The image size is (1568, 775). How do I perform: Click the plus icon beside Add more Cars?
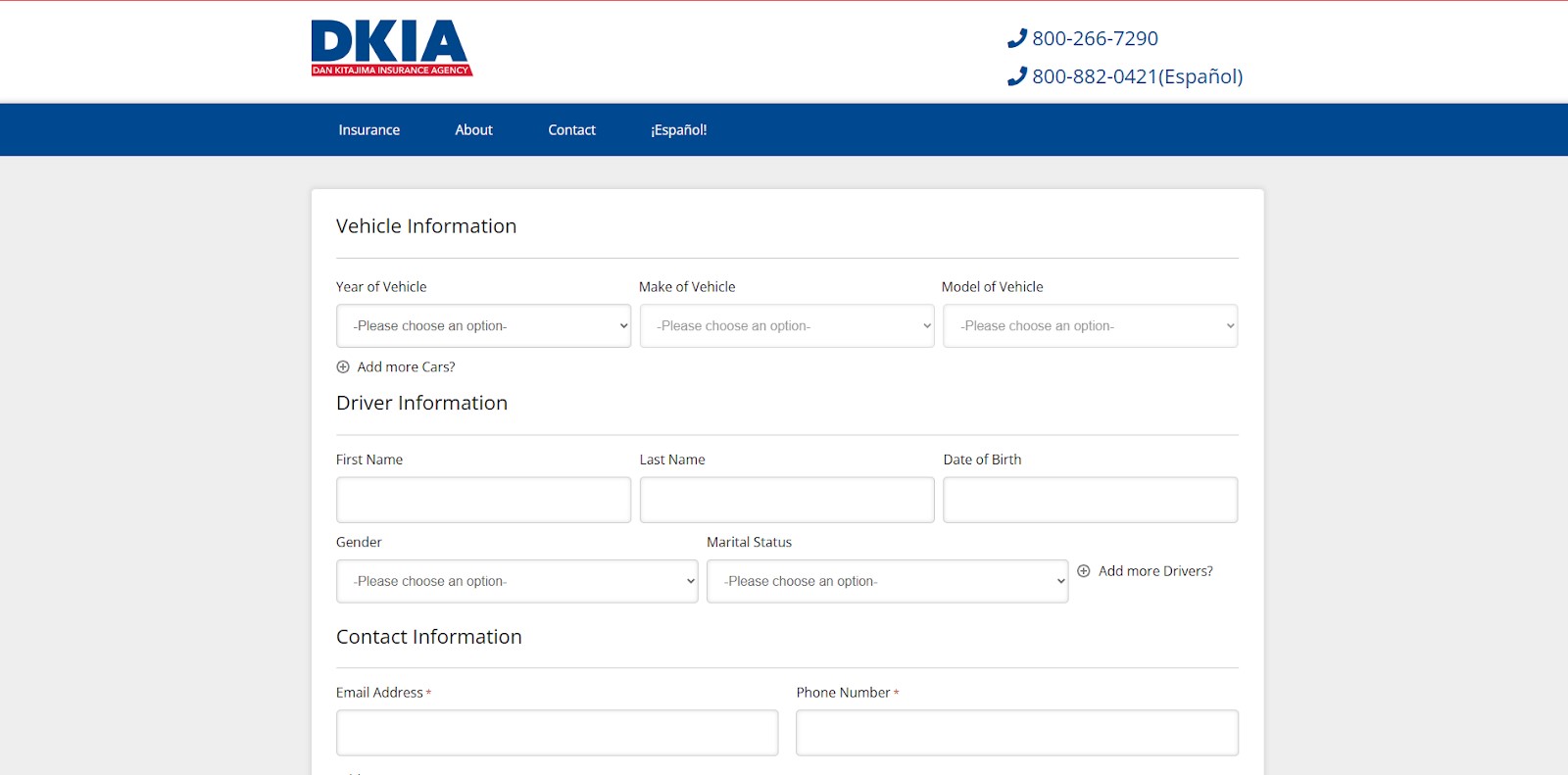click(343, 367)
